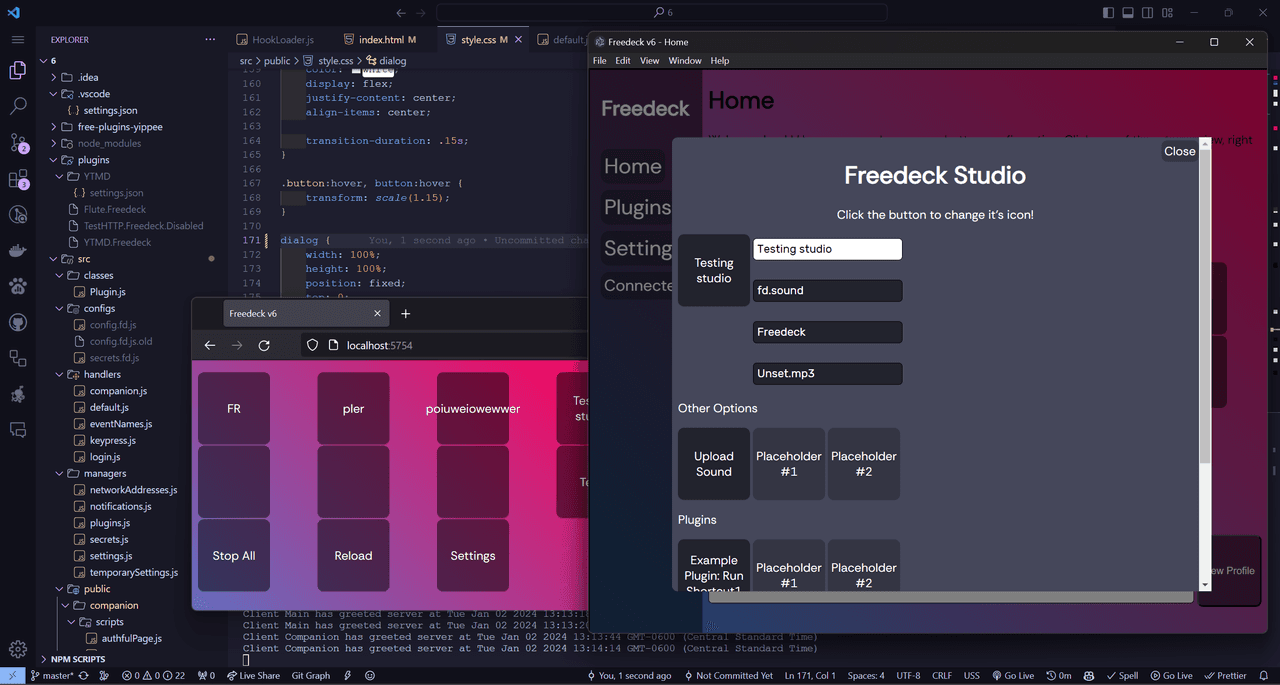Viewport: 1280px width, 685px height.
Task: Click the Testing studio icon button
Action: [714, 270]
